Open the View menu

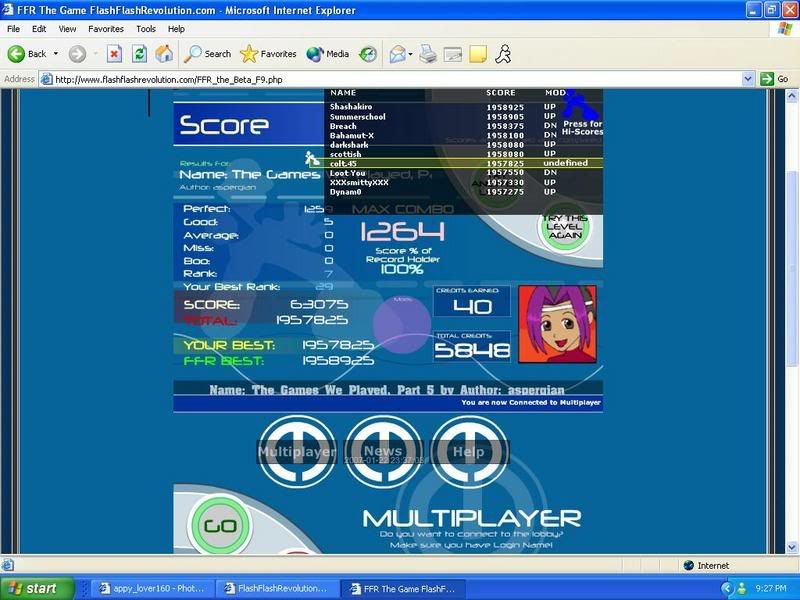(x=67, y=29)
